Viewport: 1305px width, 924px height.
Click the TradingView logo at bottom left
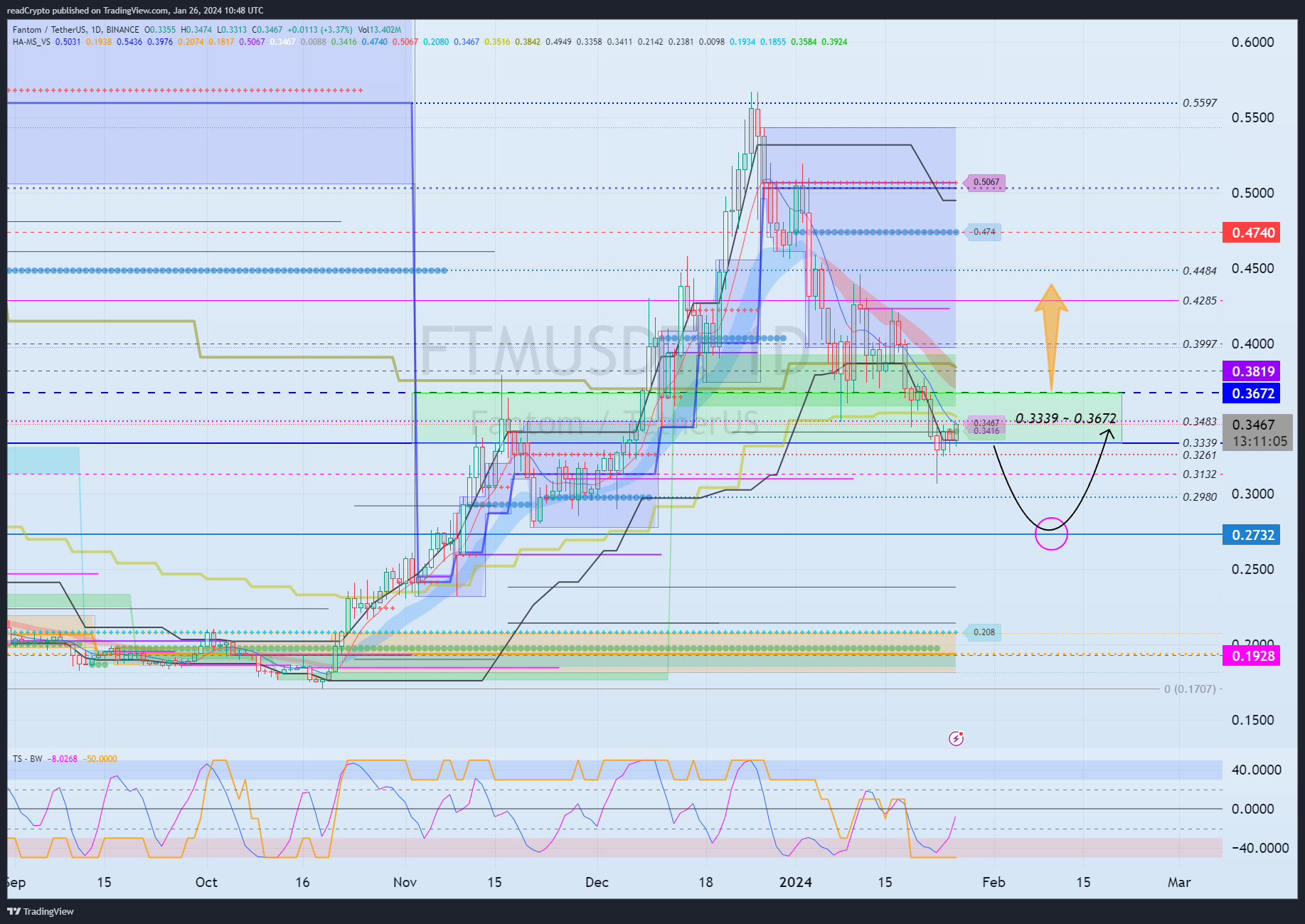[x=41, y=911]
